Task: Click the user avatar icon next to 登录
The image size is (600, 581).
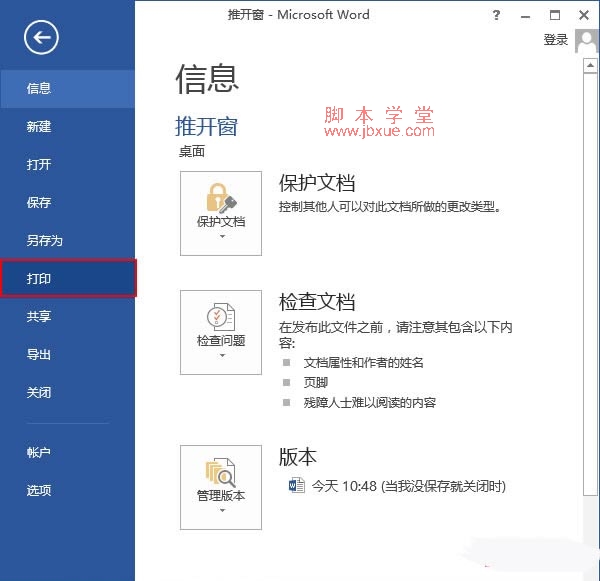Action: 587,40
